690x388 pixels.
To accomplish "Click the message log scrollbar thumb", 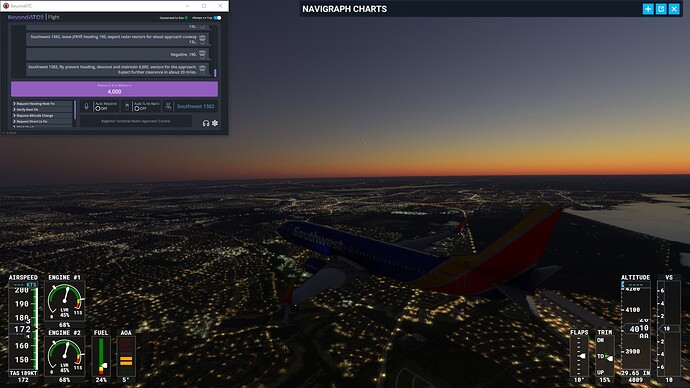I will click(215, 73).
